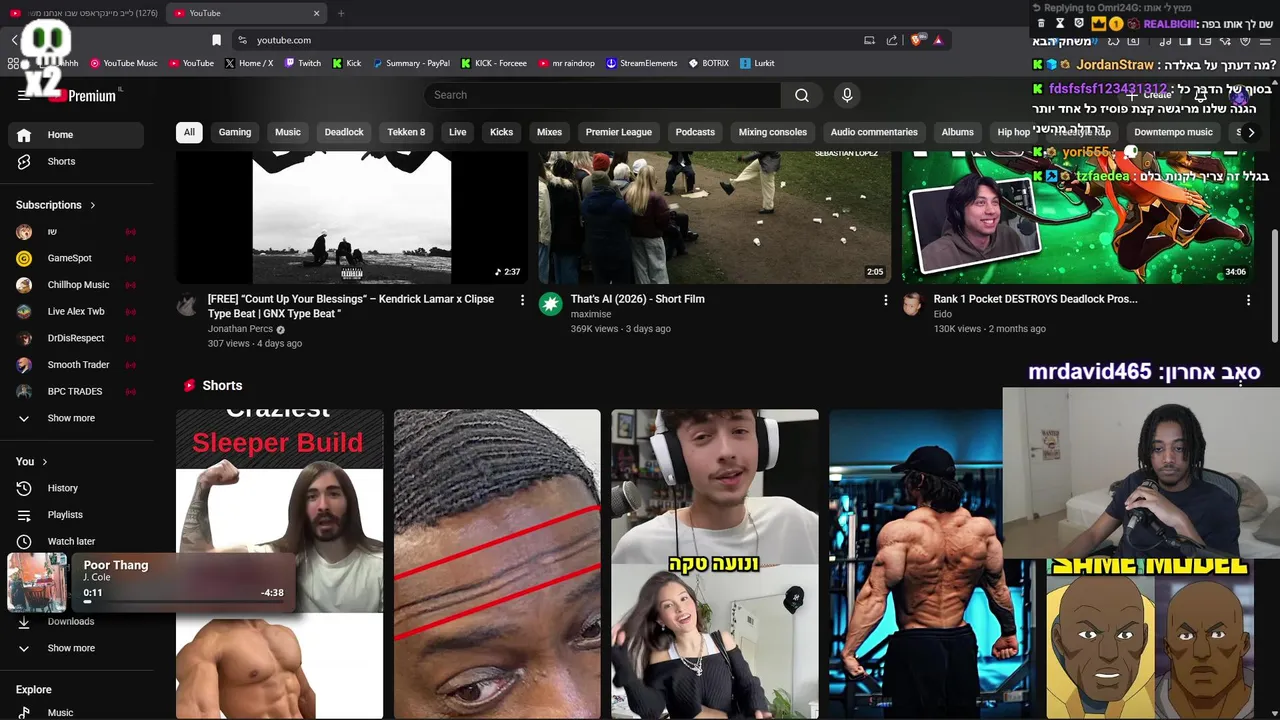Click the share icon in the address bar
Viewport: 1280px width, 720px height.
click(x=891, y=40)
